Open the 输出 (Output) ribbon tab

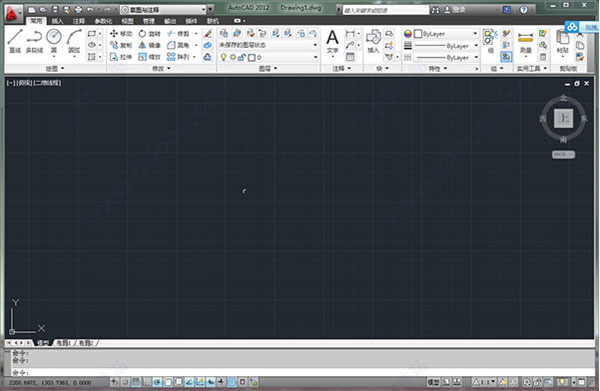170,21
